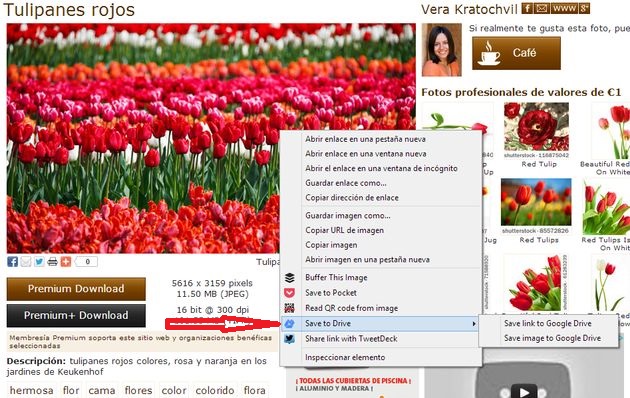
Task: Click the QR code icon in context menu
Action: coord(289,308)
